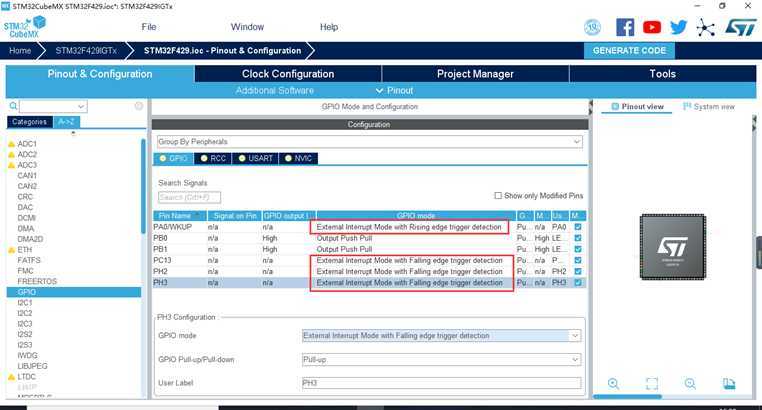Click the STM32F429IGTx breadcrumb

pos(86,51)
